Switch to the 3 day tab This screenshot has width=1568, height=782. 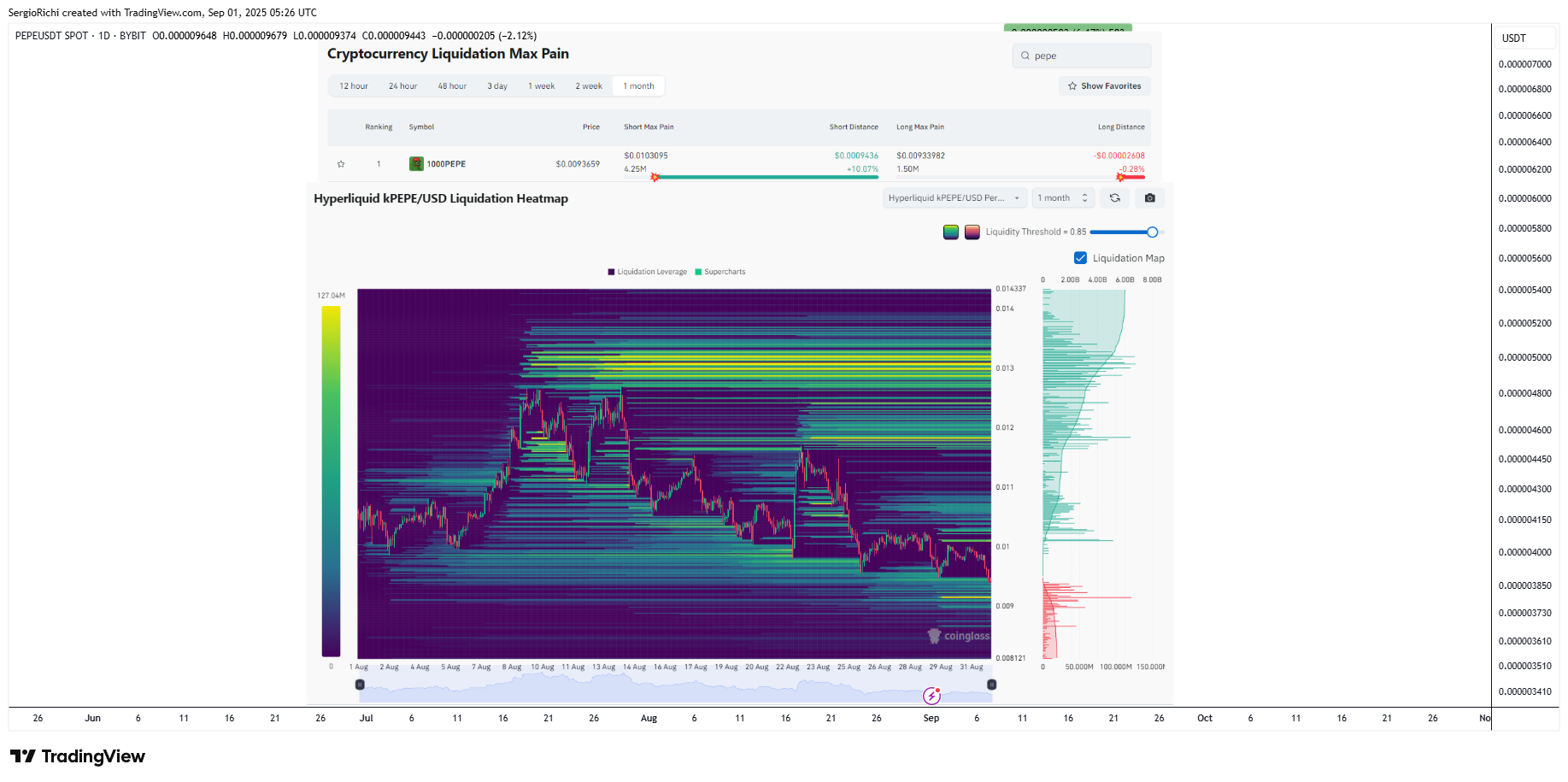click(x=497, y=86)
